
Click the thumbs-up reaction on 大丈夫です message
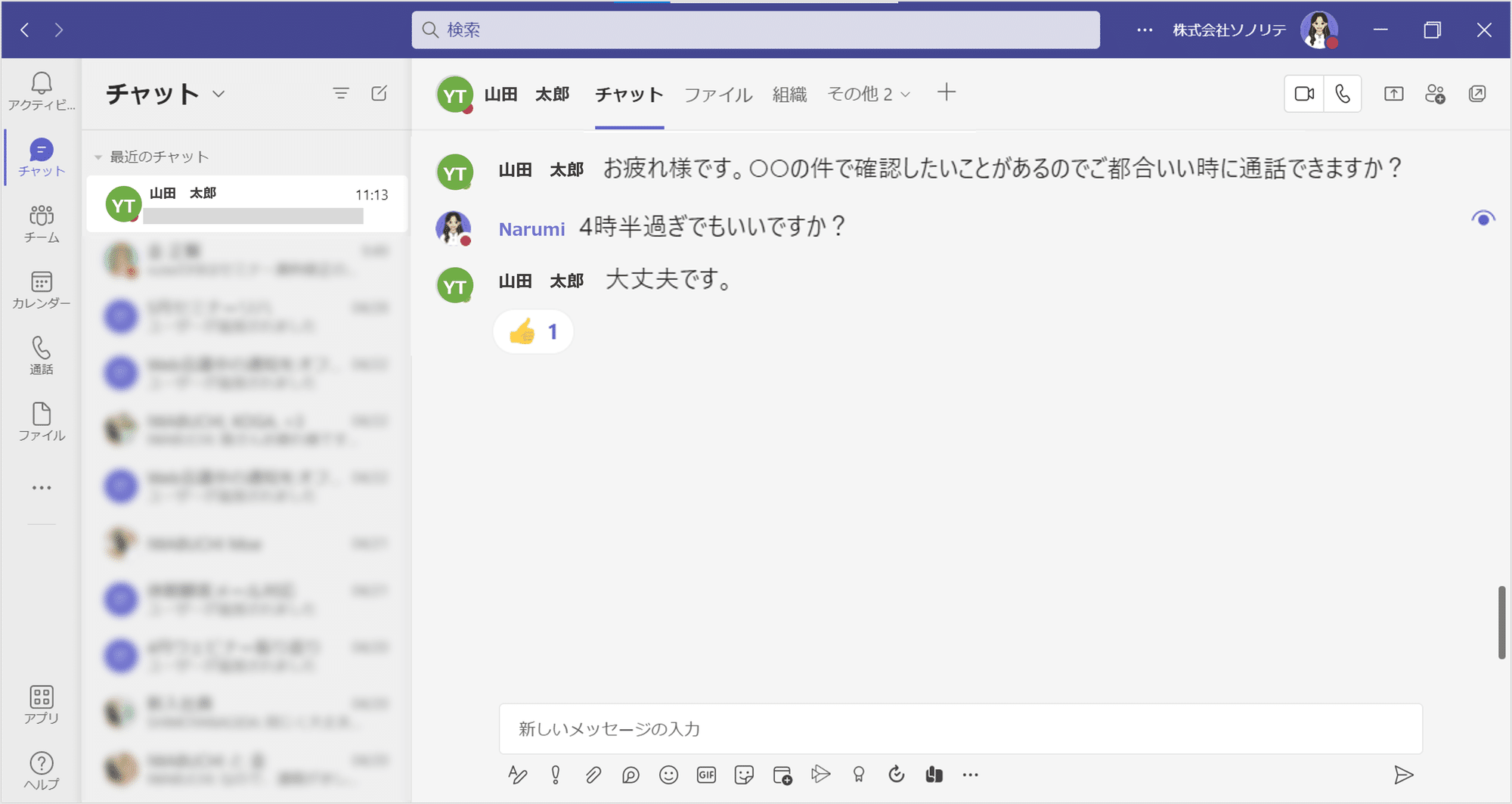tap(532, 331)
